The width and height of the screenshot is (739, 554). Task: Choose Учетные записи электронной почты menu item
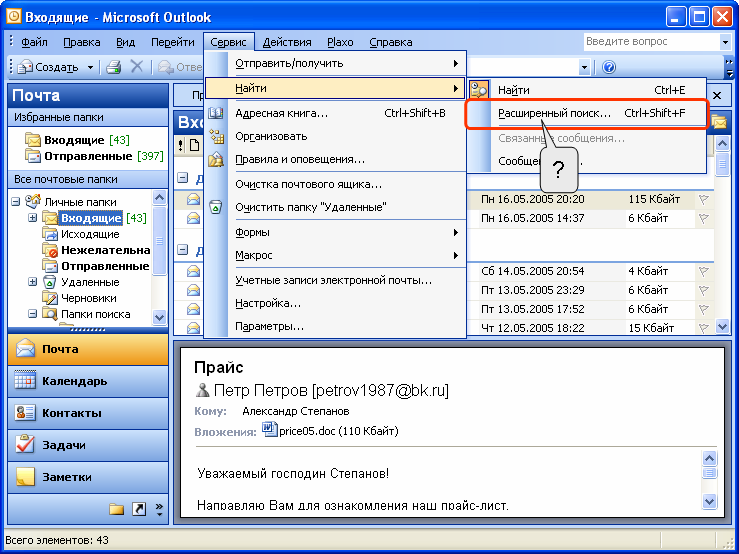click(x=335, y=281)
